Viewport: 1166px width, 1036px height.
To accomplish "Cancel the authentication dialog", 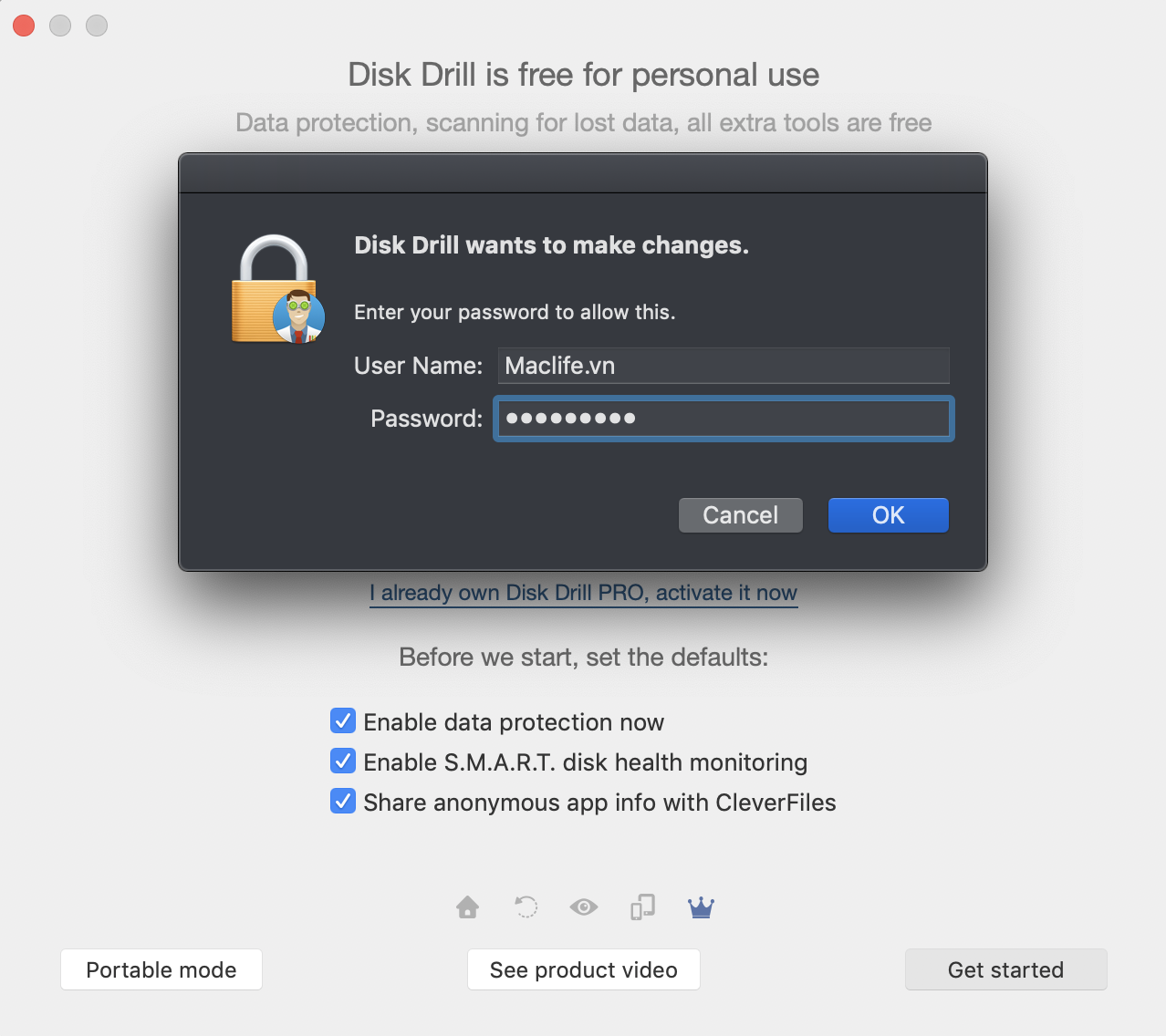I will pyautogui.click(x=740, y=514).
